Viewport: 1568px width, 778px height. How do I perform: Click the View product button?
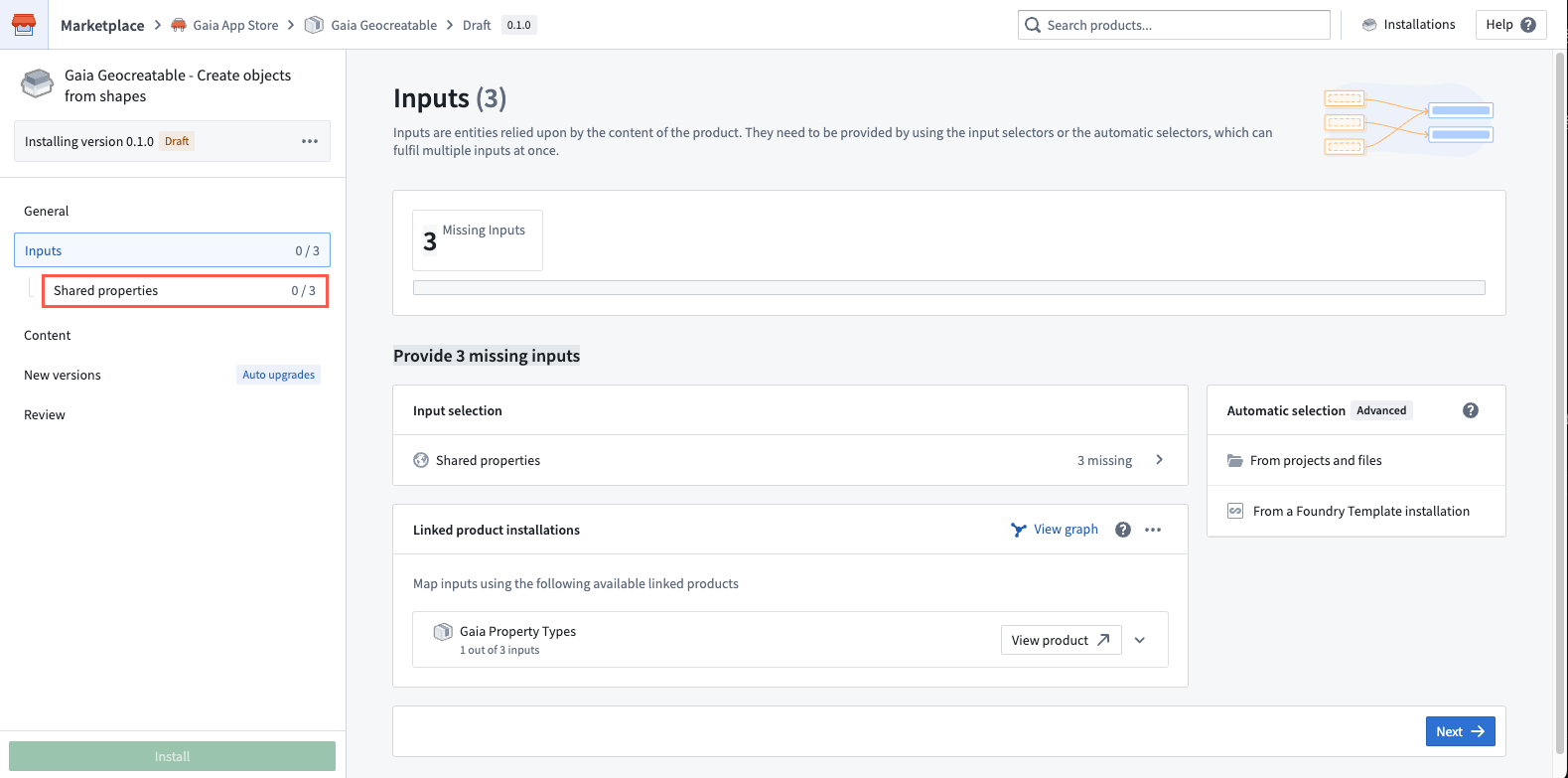1062,640
